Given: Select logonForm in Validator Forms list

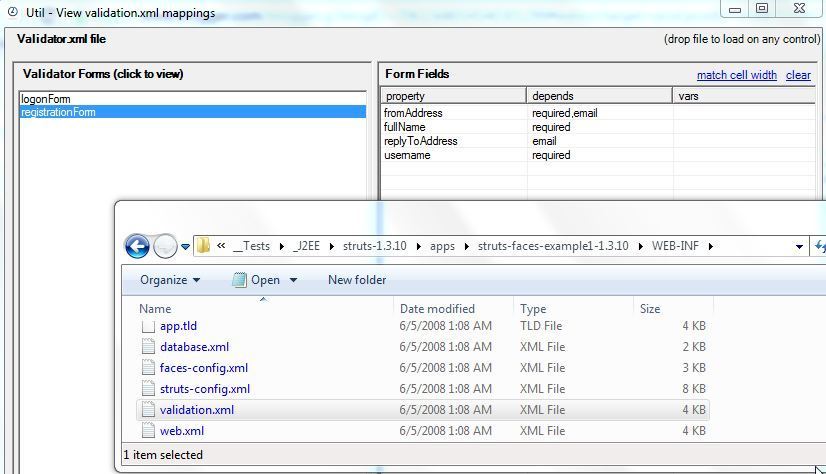Looking at the screenshot, I should tap(46, 99).
